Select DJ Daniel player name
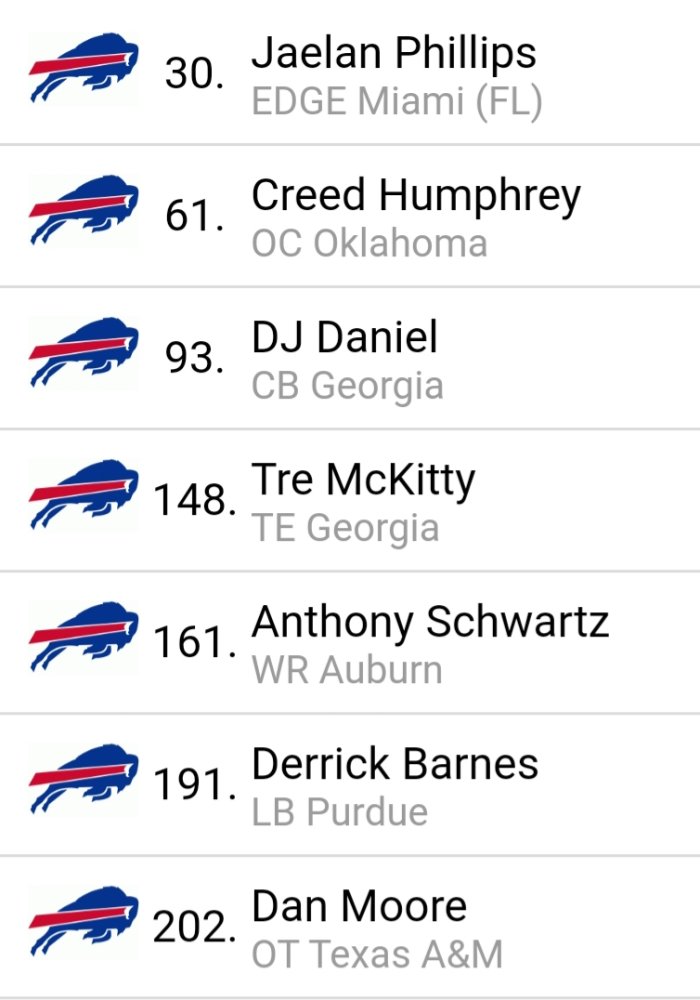 (x=344, y=337)
